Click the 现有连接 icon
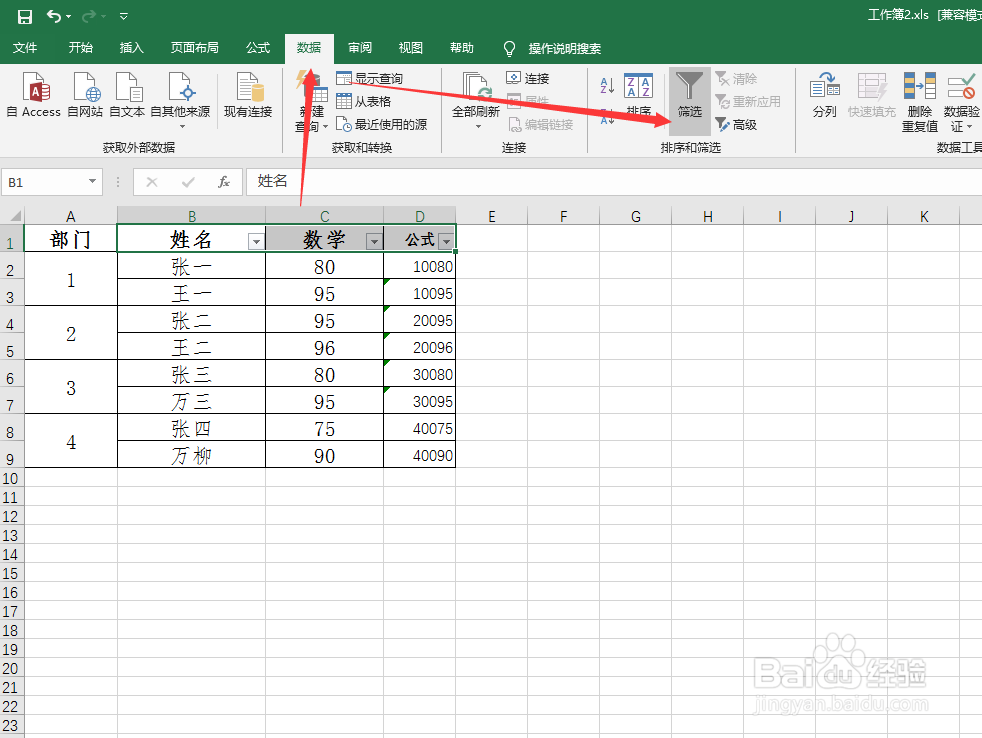The image size is (982, 738). point(248,95)
